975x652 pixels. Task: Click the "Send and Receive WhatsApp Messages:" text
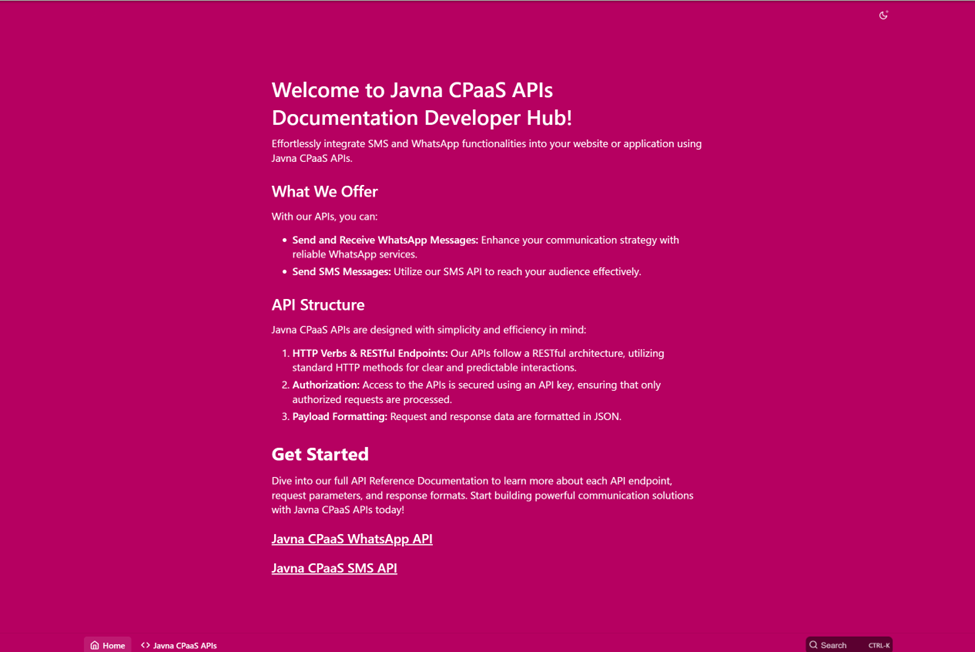click(x=385, y=240)
